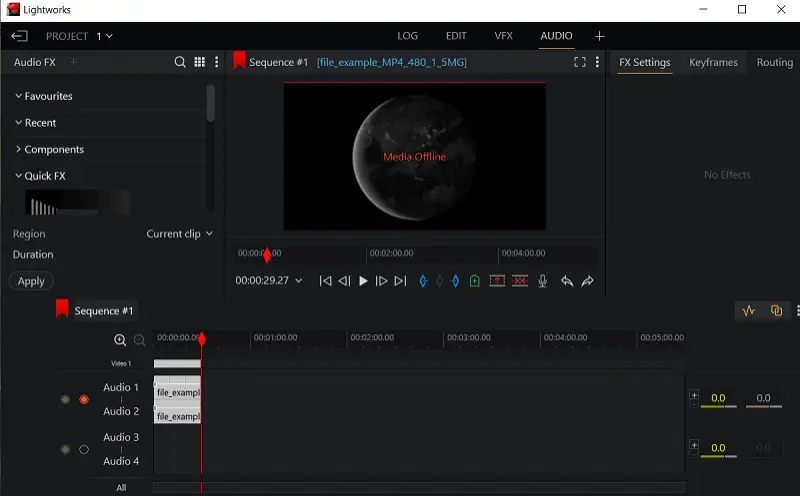Click the Play button in the viewer
800x496 pixels.
[363, 281]
